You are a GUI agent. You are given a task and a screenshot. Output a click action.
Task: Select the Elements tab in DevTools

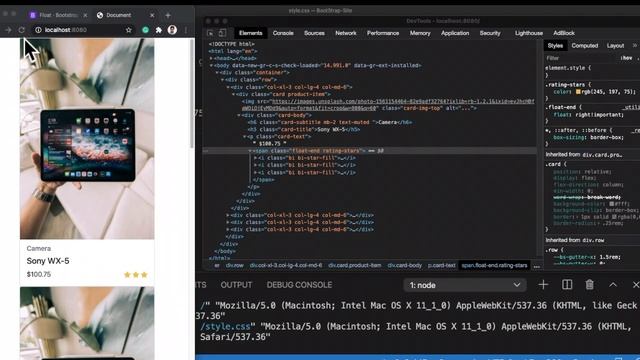[250, 33]
